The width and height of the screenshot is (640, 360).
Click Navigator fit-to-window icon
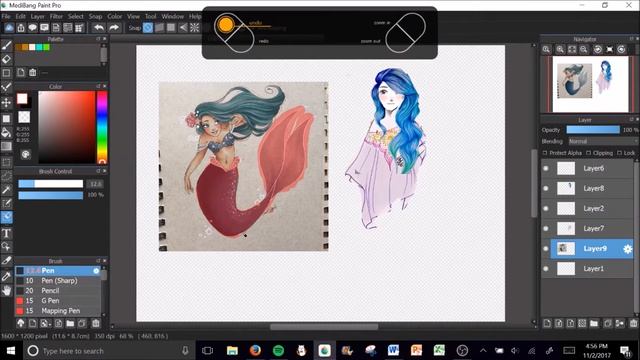[572, 49]
